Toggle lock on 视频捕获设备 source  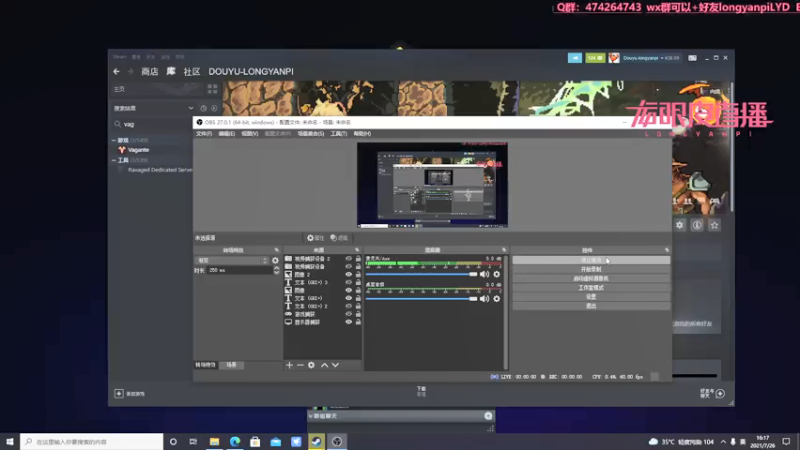point(358,266)
